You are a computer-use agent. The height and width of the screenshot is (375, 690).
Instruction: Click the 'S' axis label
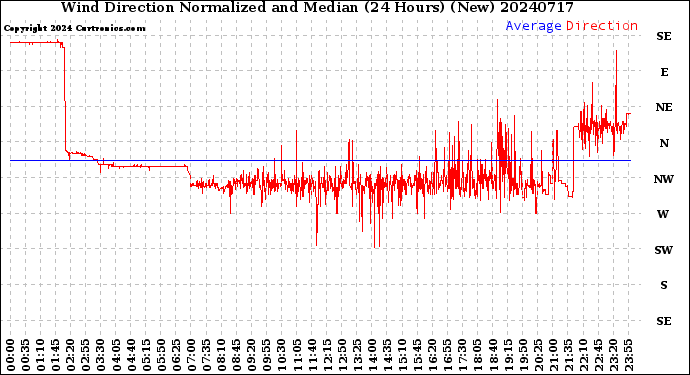point(664,285)
